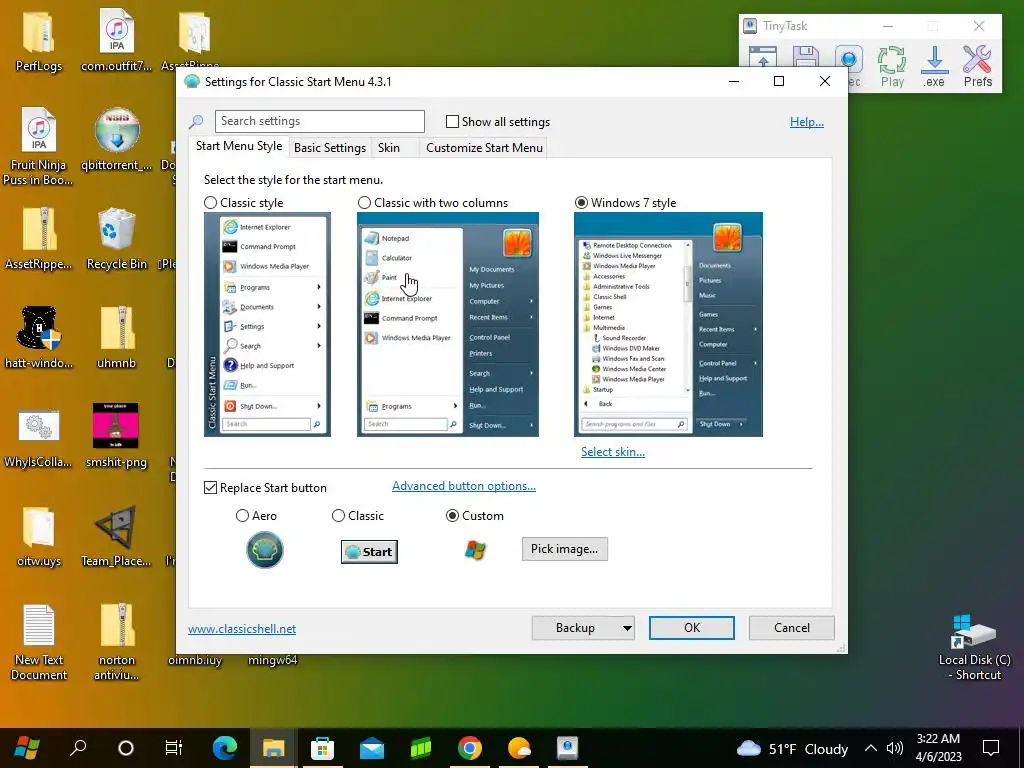
Task: Select the Classic start button option
Action: click(x=338, y=516)
